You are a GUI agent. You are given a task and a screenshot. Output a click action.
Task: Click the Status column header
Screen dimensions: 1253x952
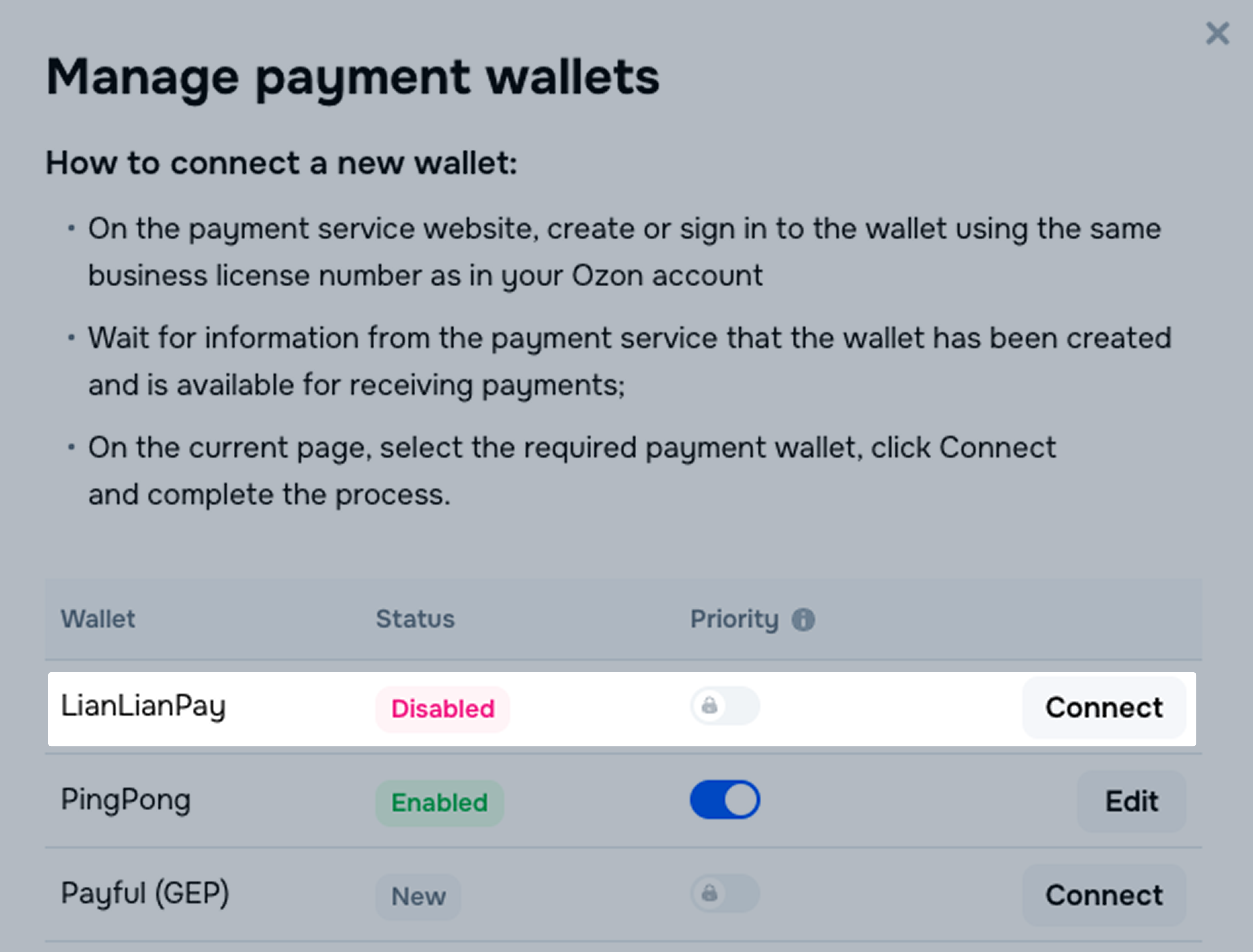[415, 619]
